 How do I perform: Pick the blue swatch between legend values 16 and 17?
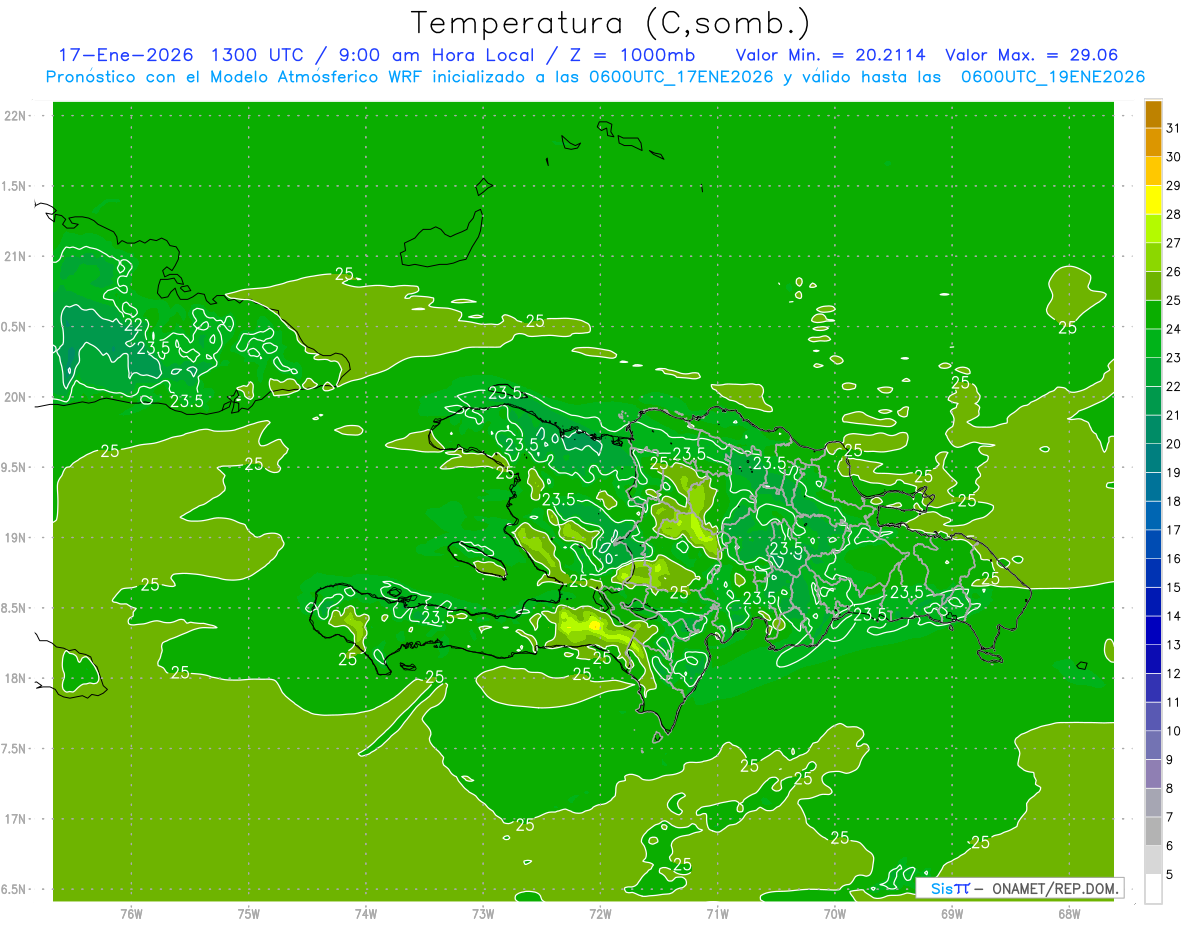coord(1153,544)
